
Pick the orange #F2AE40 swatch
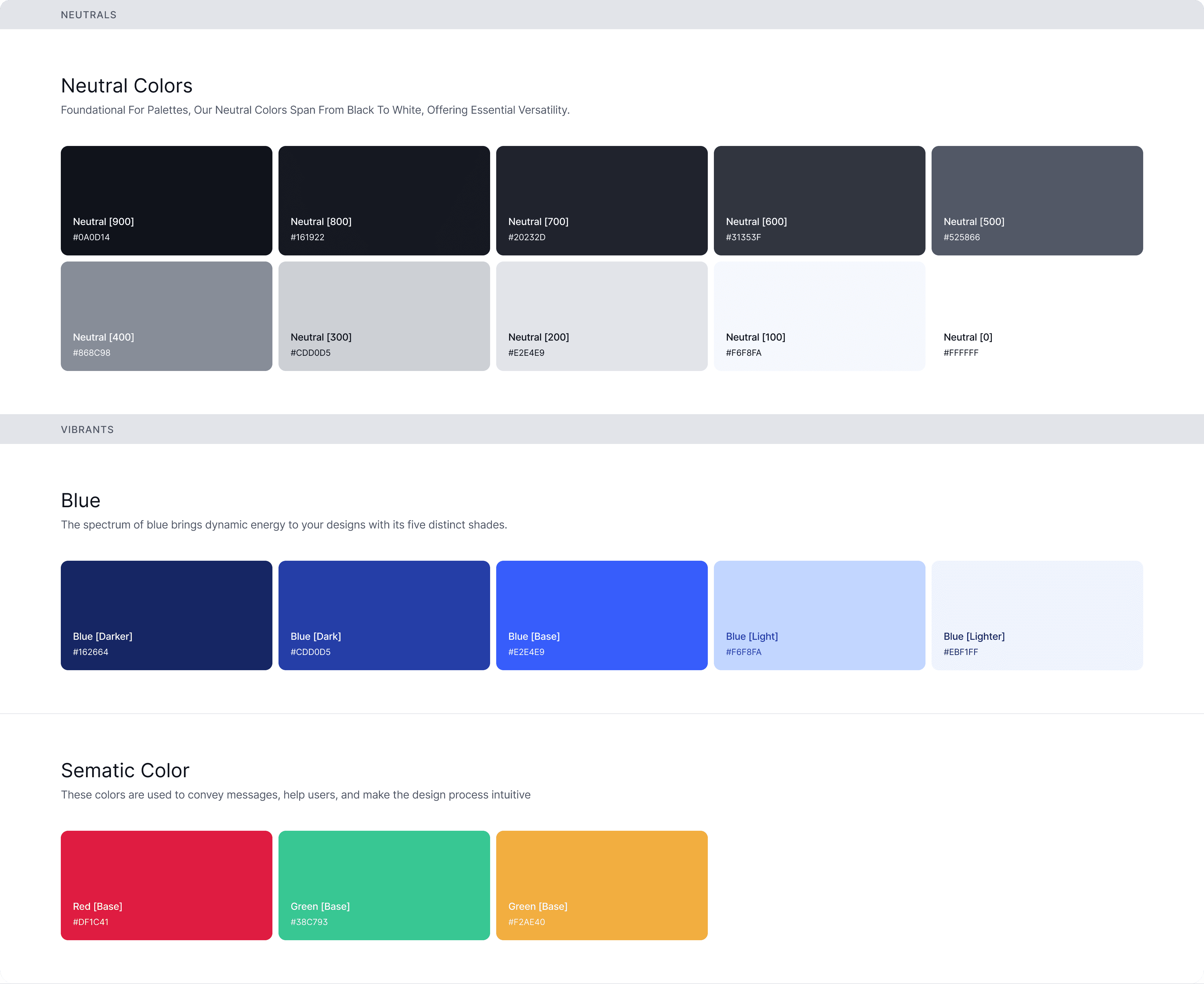pos(601,885)
